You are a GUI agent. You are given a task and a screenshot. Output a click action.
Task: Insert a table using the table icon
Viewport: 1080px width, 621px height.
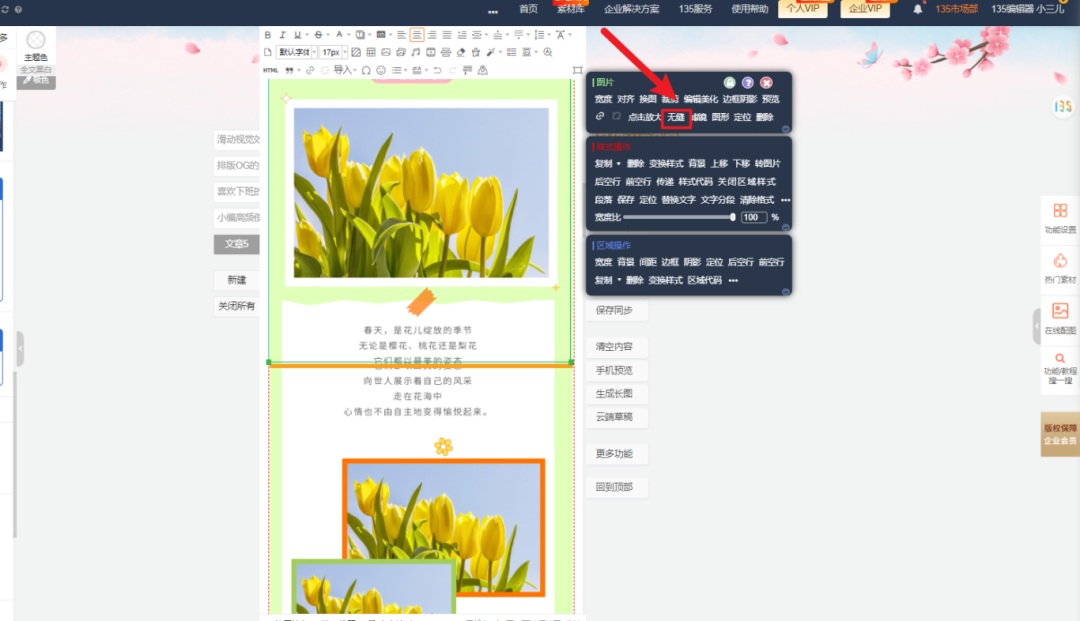coord(371,52)
